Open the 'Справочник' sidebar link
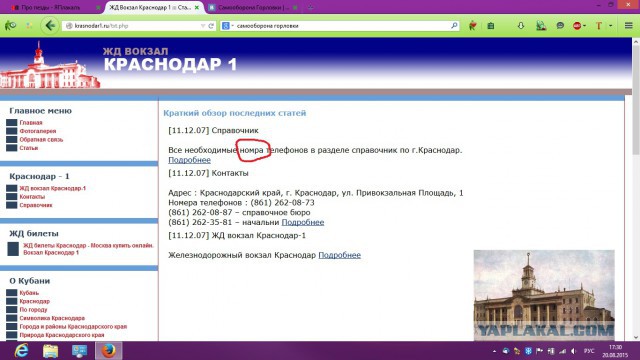The height and width of the screenshot is (360, 640). coord(36,205)
